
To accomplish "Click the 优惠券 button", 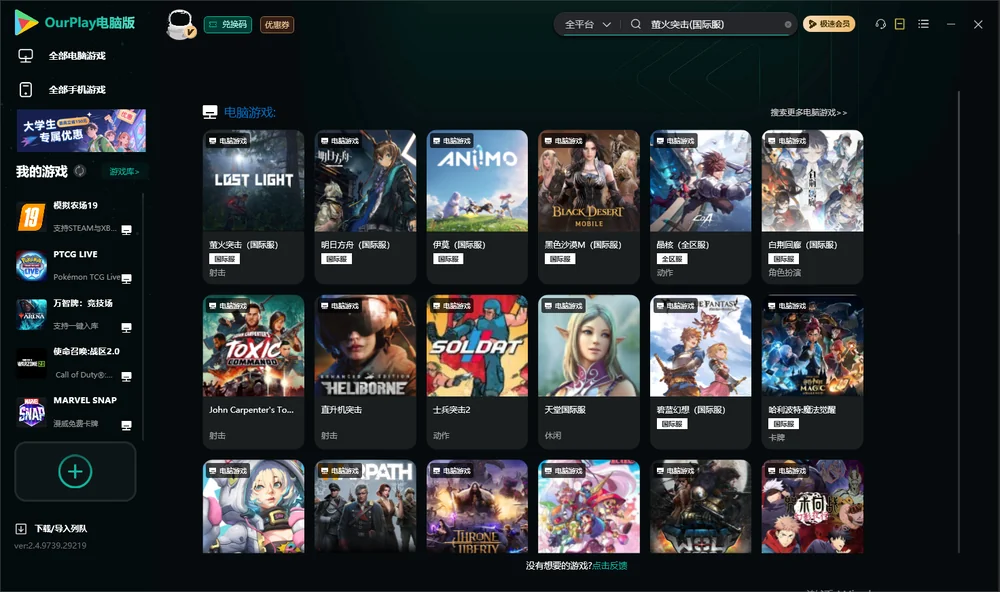I will tap(277, 25).
